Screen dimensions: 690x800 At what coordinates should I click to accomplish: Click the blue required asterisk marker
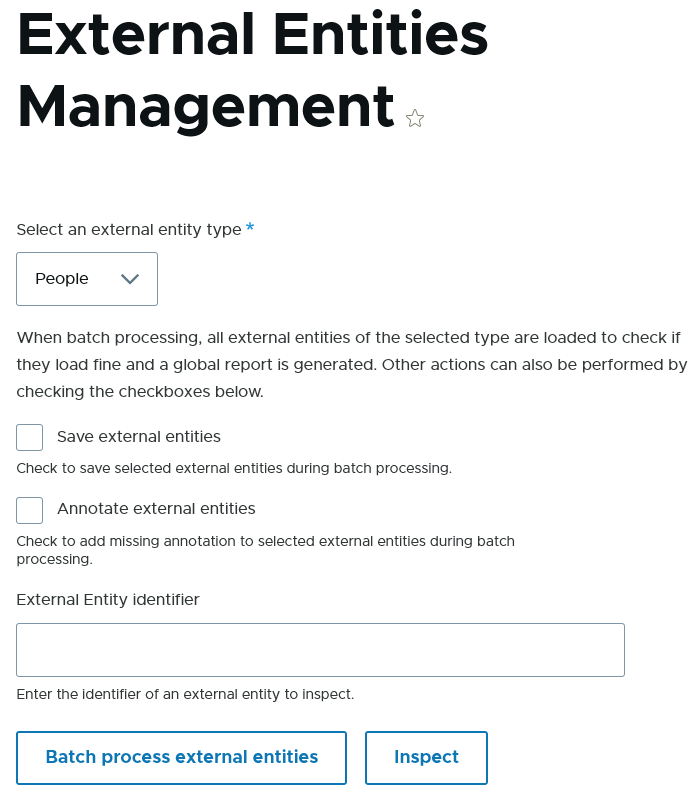[x=250, y=229]
